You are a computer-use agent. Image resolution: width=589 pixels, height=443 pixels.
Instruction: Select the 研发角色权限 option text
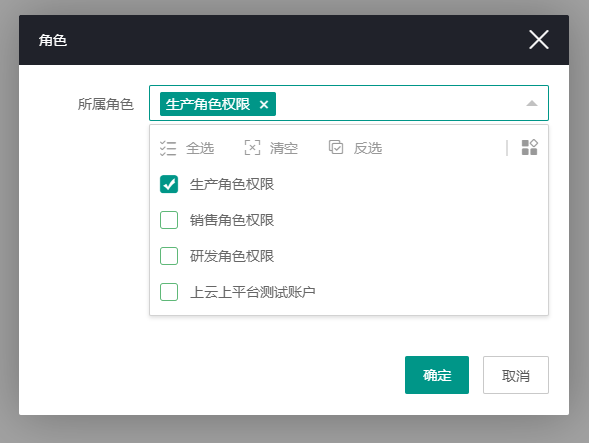pyautogui.click(x=232, y=256)
